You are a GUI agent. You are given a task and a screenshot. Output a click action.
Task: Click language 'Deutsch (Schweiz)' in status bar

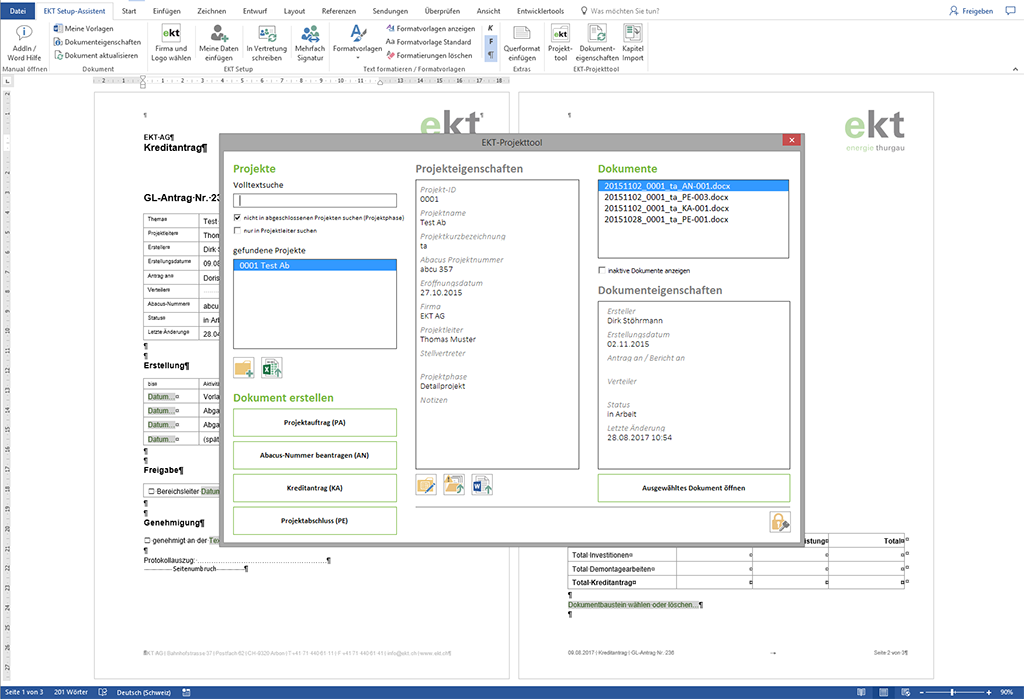pos(144,692)
